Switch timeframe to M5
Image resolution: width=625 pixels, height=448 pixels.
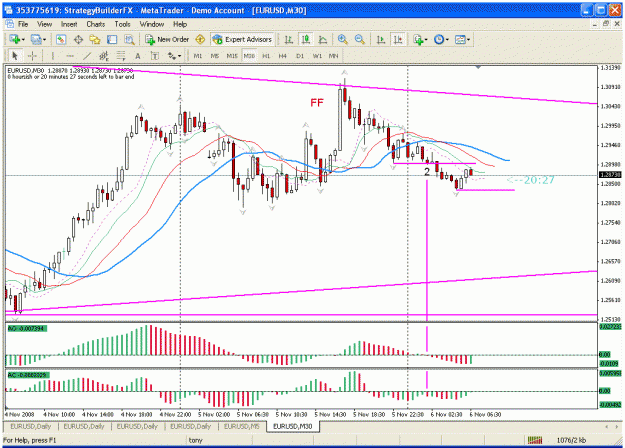[x=215, y=56]
